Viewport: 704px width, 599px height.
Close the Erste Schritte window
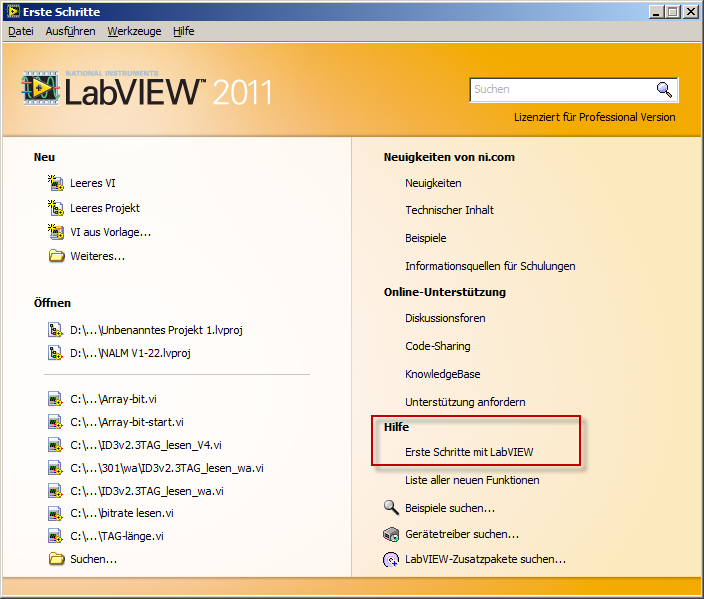[691, 12]
